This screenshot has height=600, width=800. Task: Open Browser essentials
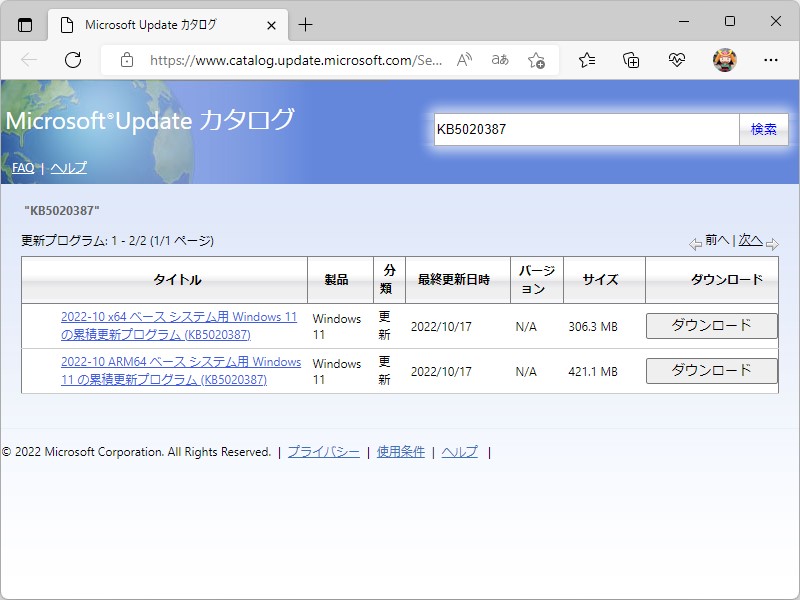click(x=677, y=60)
